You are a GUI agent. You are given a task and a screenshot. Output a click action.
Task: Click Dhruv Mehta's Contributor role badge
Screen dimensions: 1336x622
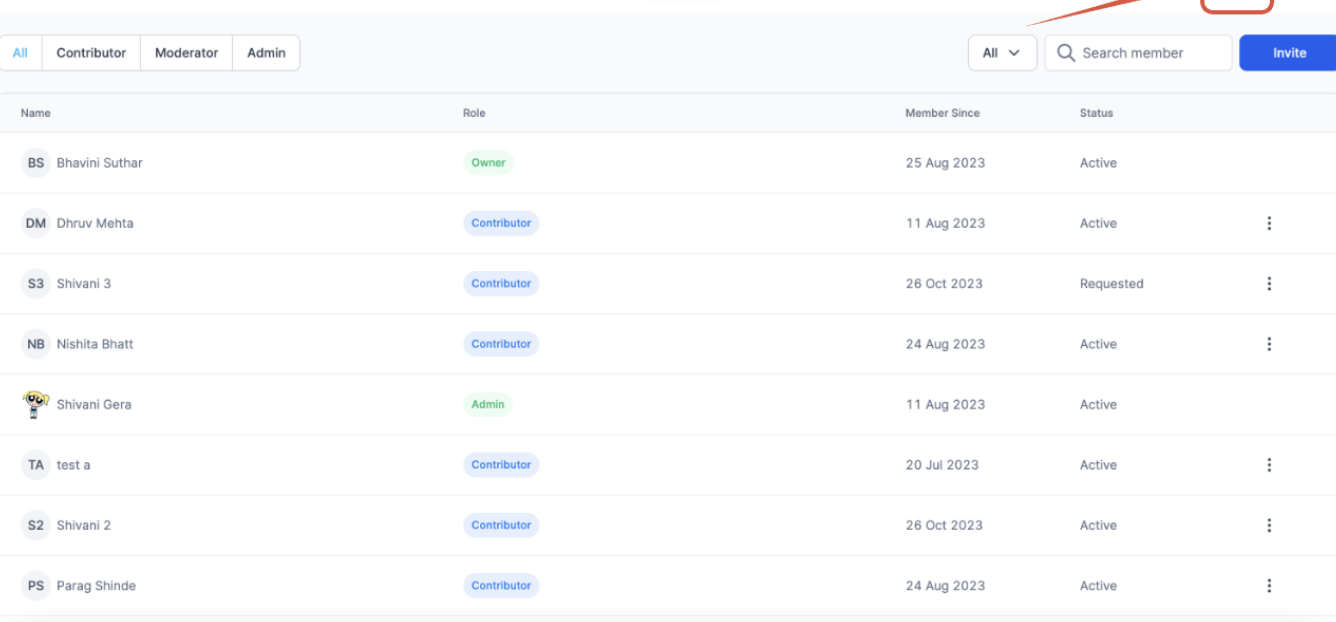[x=501, y=223]
